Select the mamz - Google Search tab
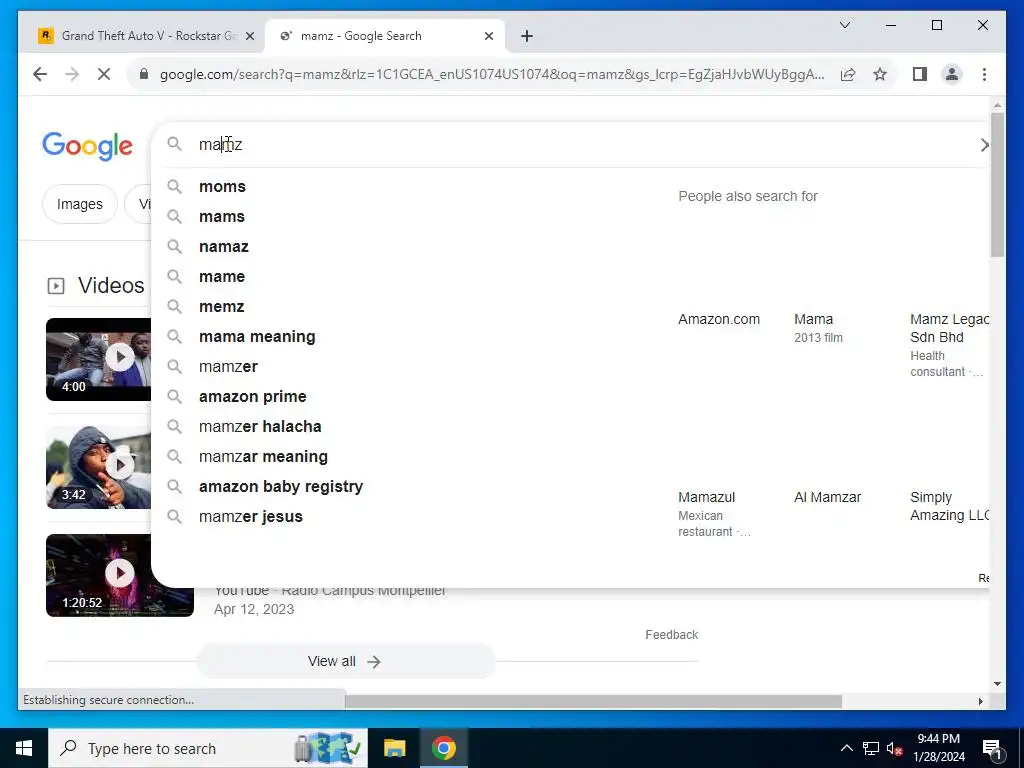1024x768 pixels. pyautogui.click(x=385, y=36)
